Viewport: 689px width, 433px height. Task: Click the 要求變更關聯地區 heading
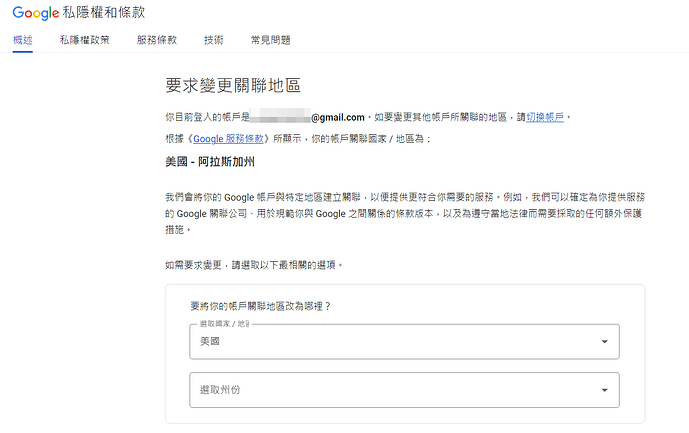(233, 85)
